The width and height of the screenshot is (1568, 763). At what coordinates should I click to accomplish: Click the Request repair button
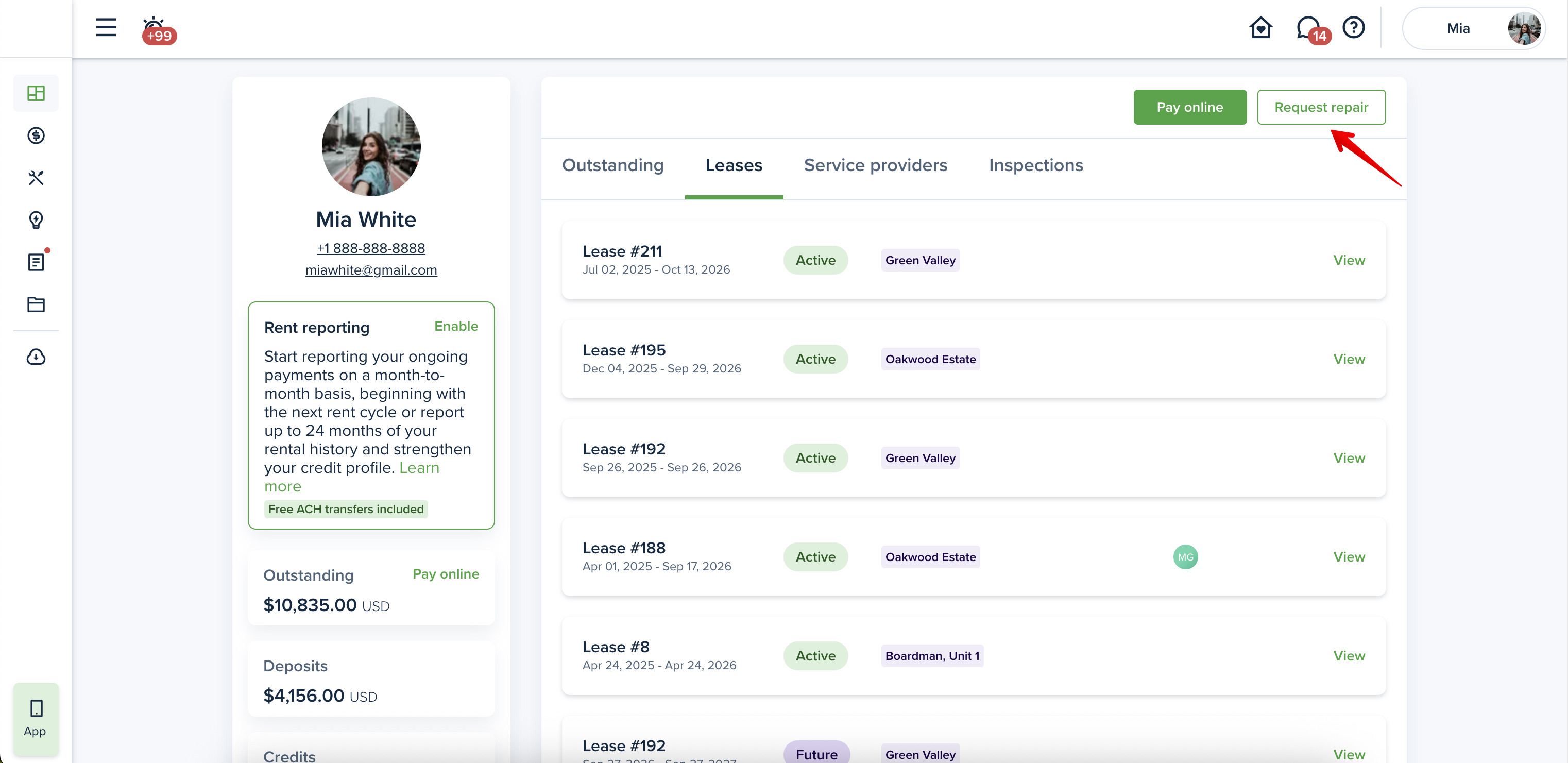[1321, 107]
